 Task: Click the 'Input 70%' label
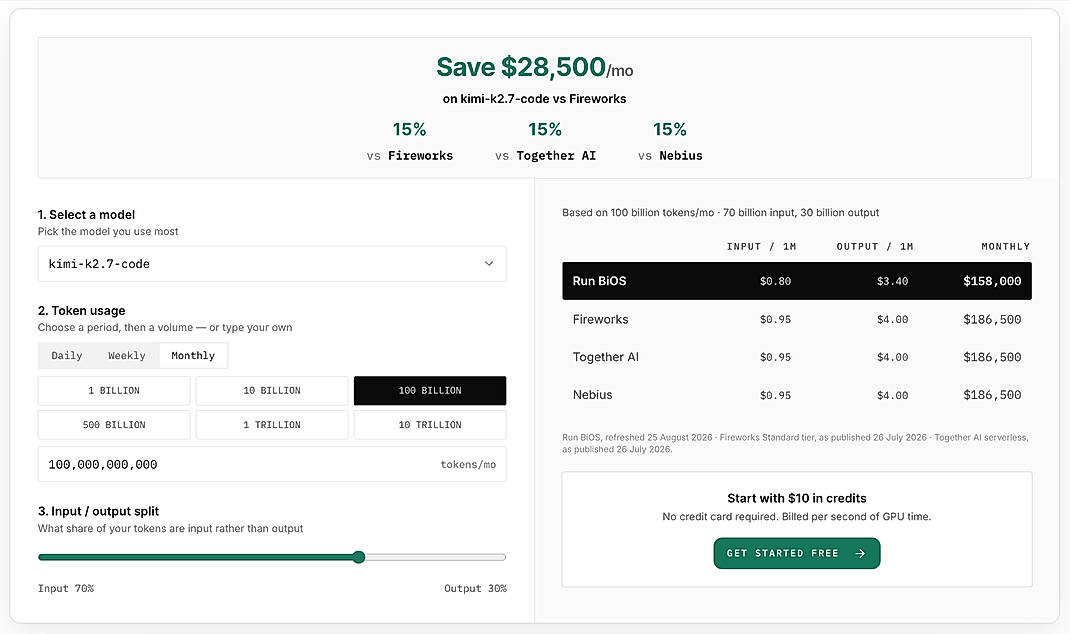(66, 588)
